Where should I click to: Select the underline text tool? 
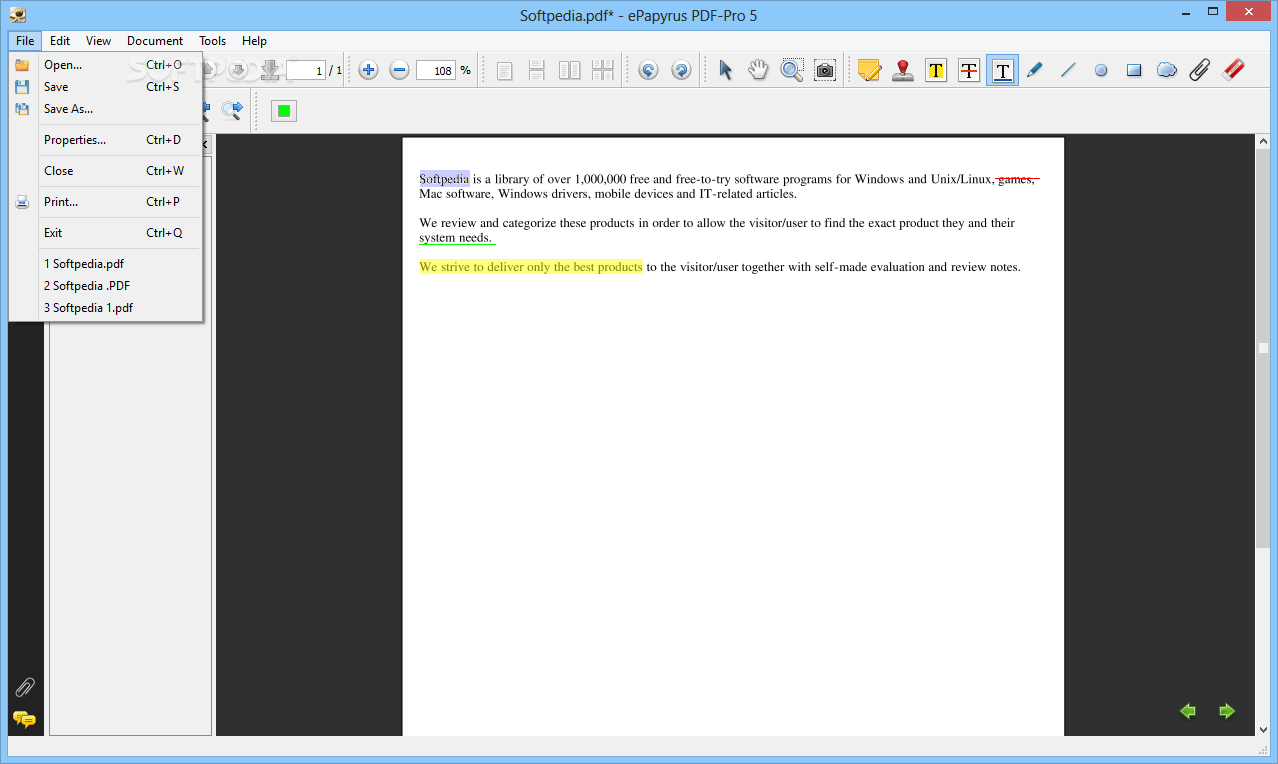pos(1002,70)
